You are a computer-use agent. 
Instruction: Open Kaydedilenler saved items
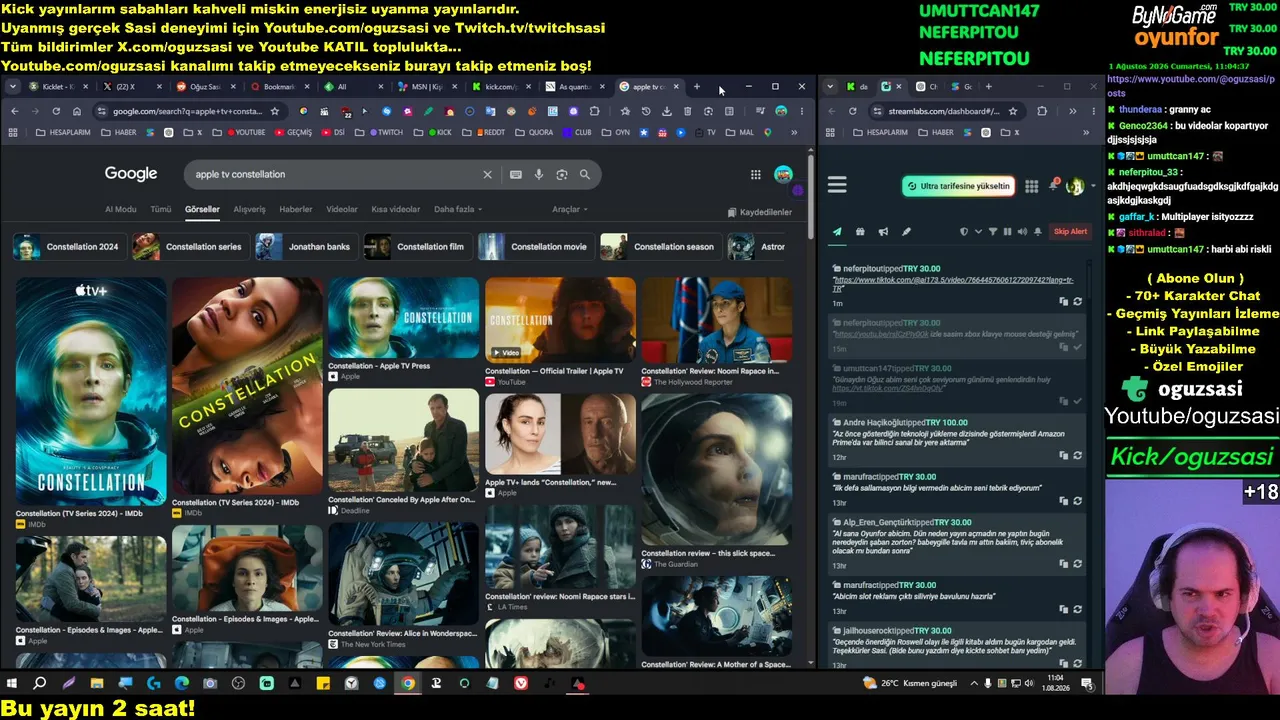tap(760, 212)
